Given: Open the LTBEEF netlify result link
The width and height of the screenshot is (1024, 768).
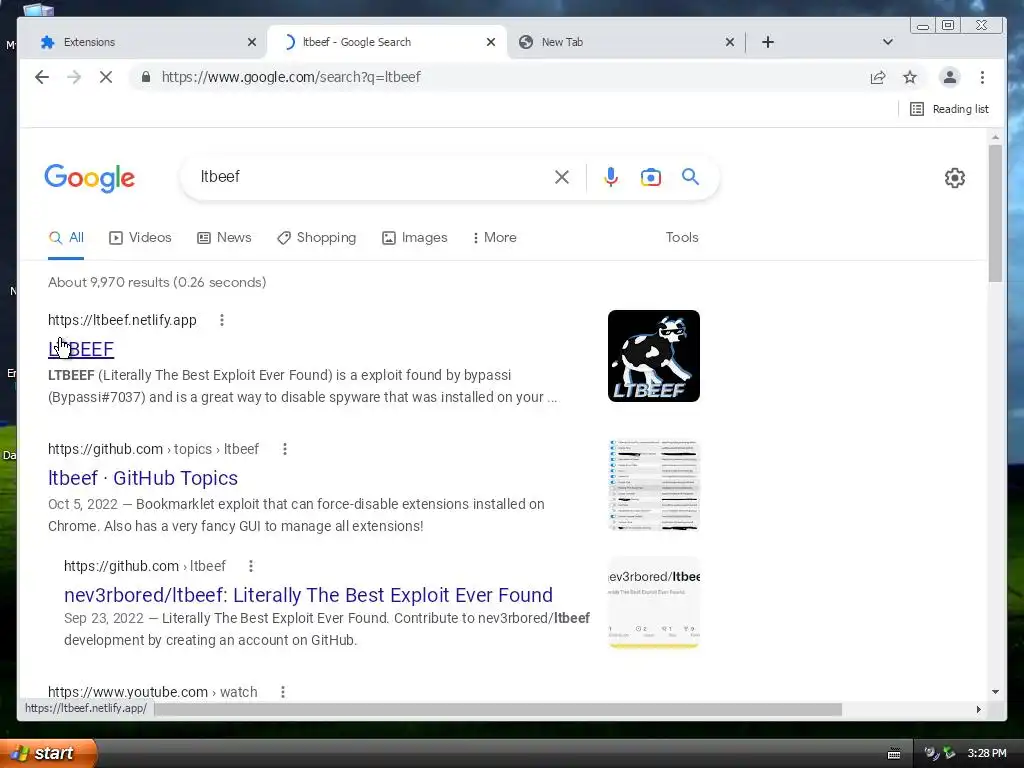Looking at the screenshot, I should tap(81, 349).
